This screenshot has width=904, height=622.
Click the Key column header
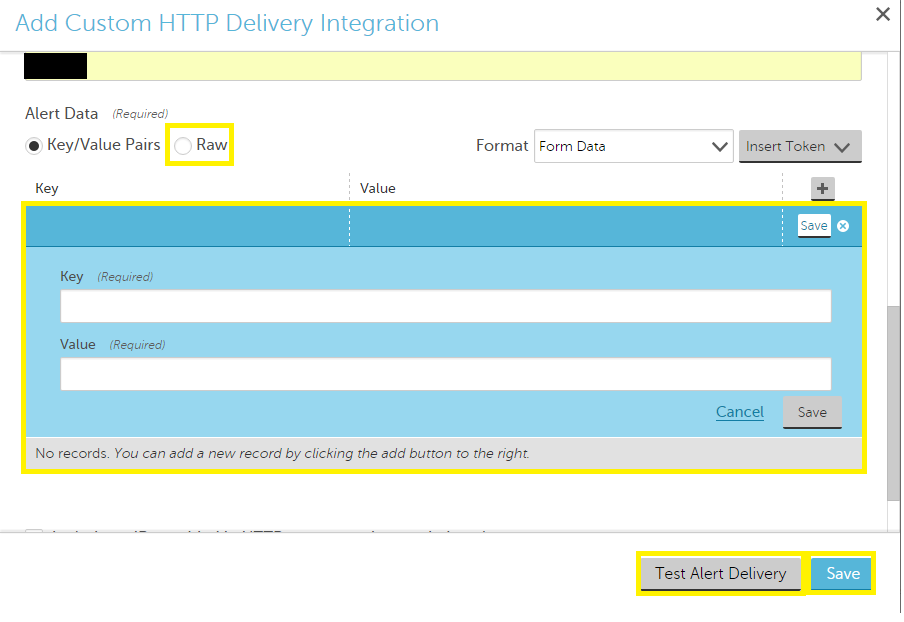[x=47, y=188]
